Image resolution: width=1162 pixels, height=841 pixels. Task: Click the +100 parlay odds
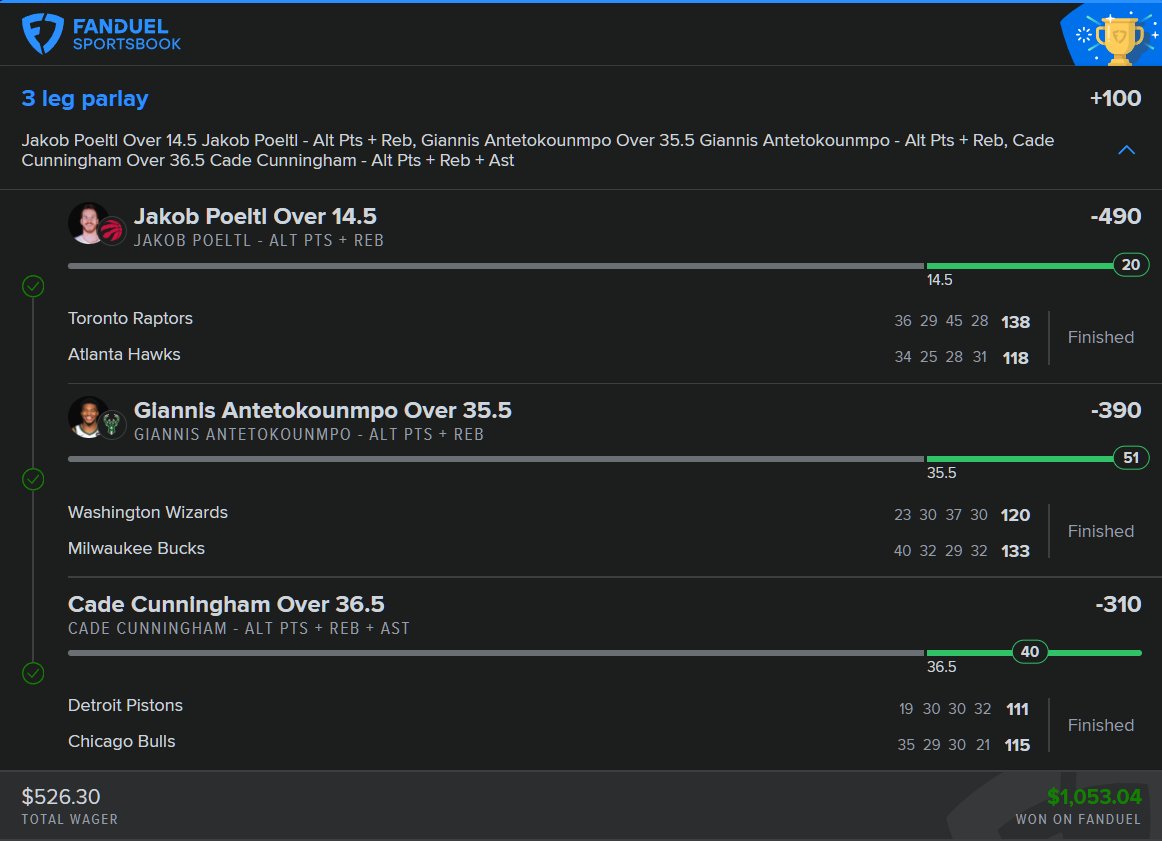click(x=1115, y=98)
